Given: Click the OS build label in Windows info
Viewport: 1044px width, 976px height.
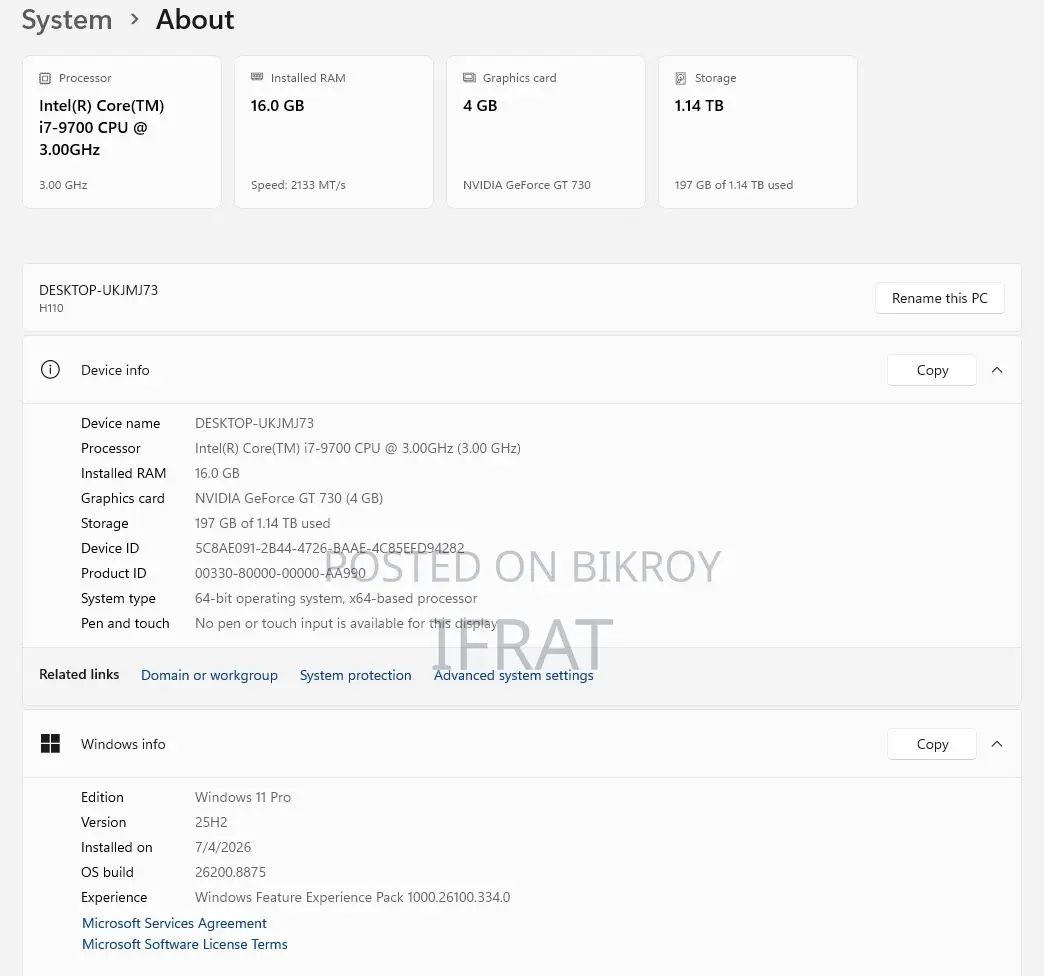Looking at the screenshot, I should [x=107, y=872].
